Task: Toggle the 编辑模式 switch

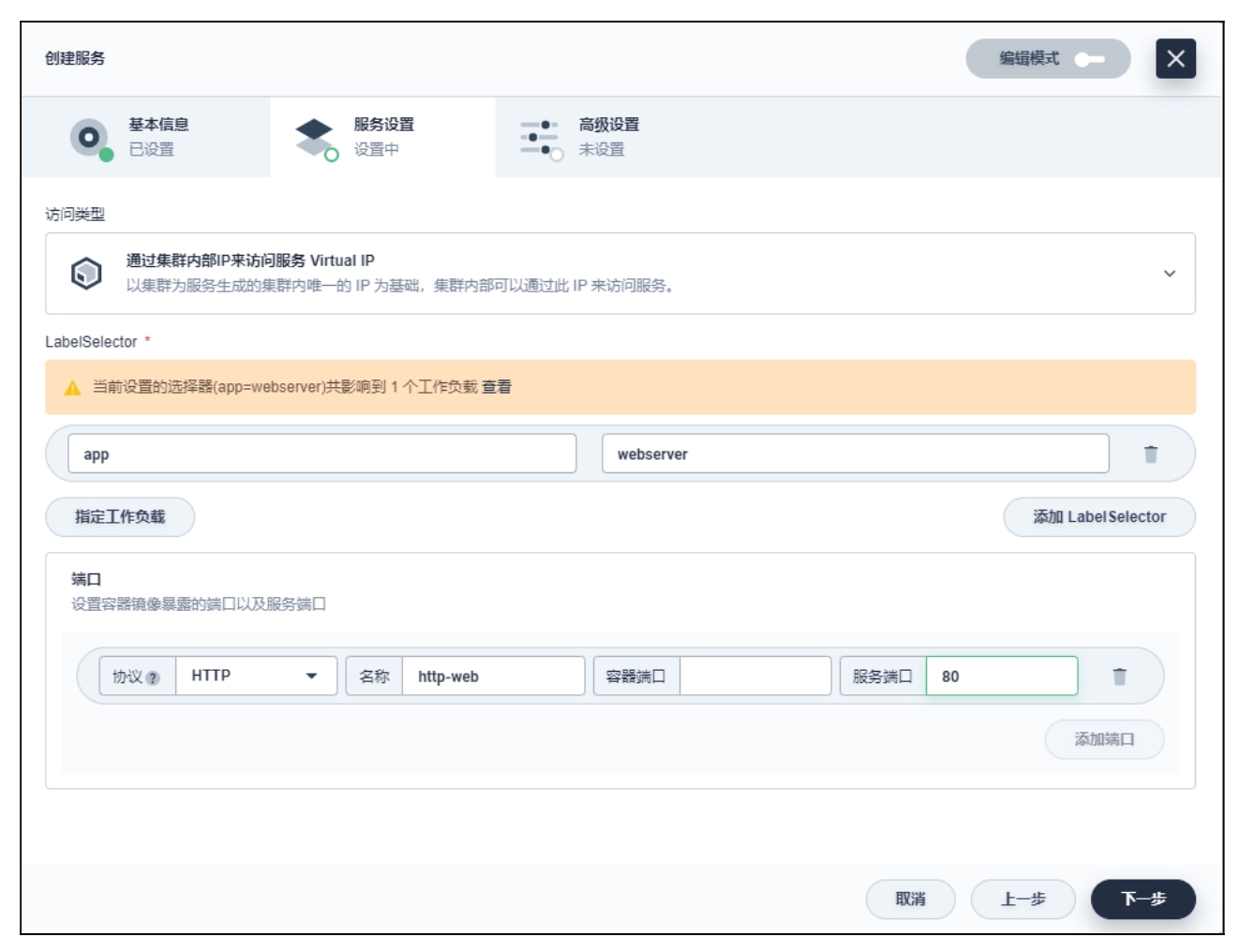Action: point(1089,59)
